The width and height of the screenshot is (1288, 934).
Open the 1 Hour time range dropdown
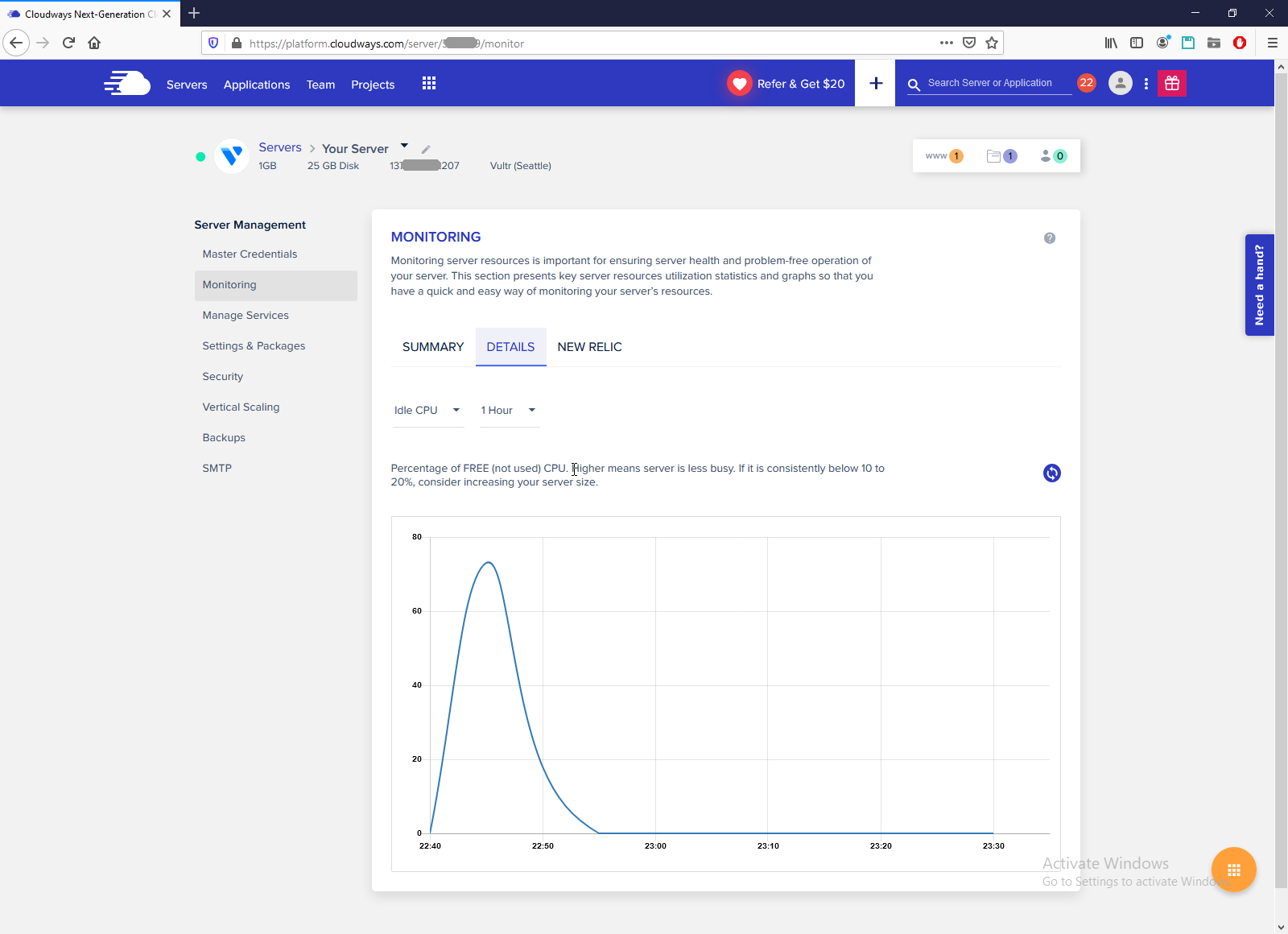pyautogui.click(x=509, y=411)
